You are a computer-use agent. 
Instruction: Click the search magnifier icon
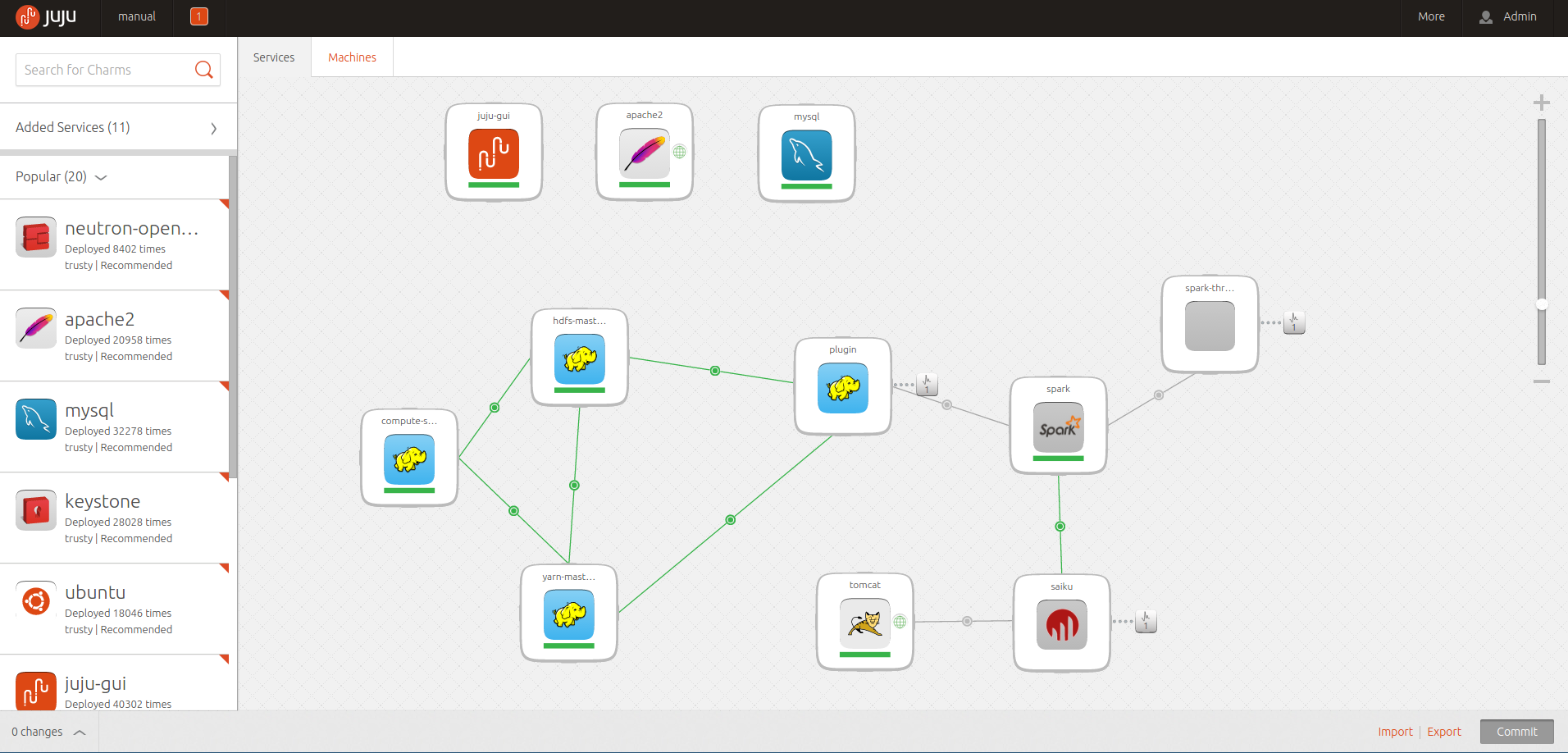tap(203, 70)
